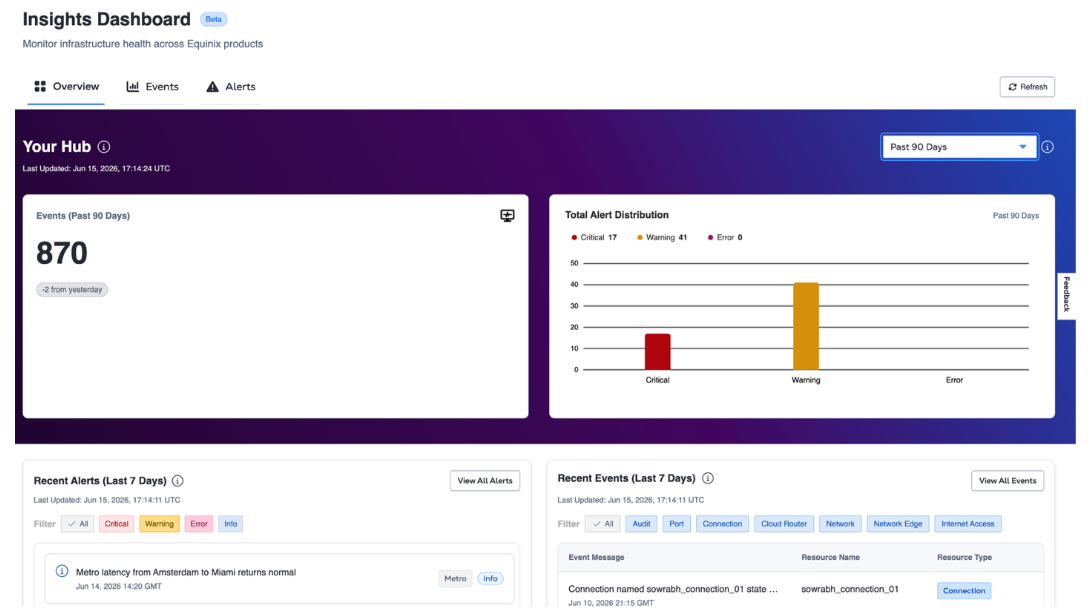Click the red Critical bar in chart
The height and width of the screenshot is (614, 1088).
click(657, 352)
